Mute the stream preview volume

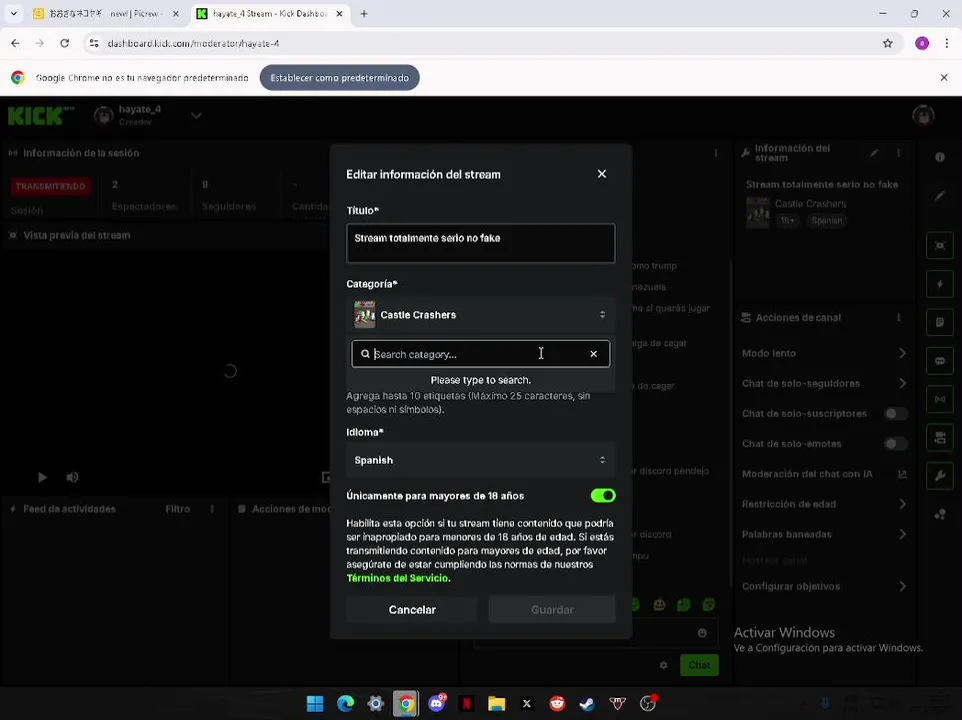pyautogui.click(x=72, y=477)
